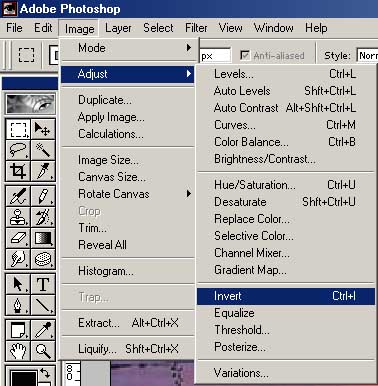Screen dimensions: 378x386
Task: Open the Edit menu
Action: tap(43, 28)
